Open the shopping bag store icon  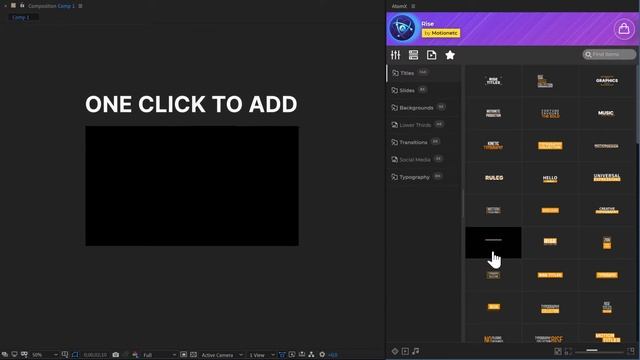624,29
